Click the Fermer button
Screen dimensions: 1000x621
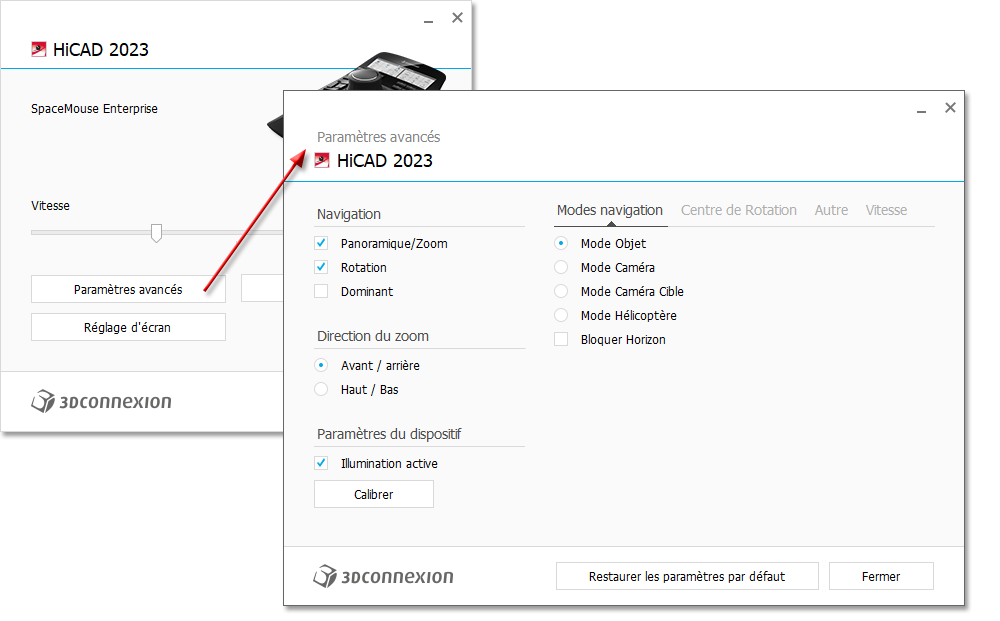(881, 576)
